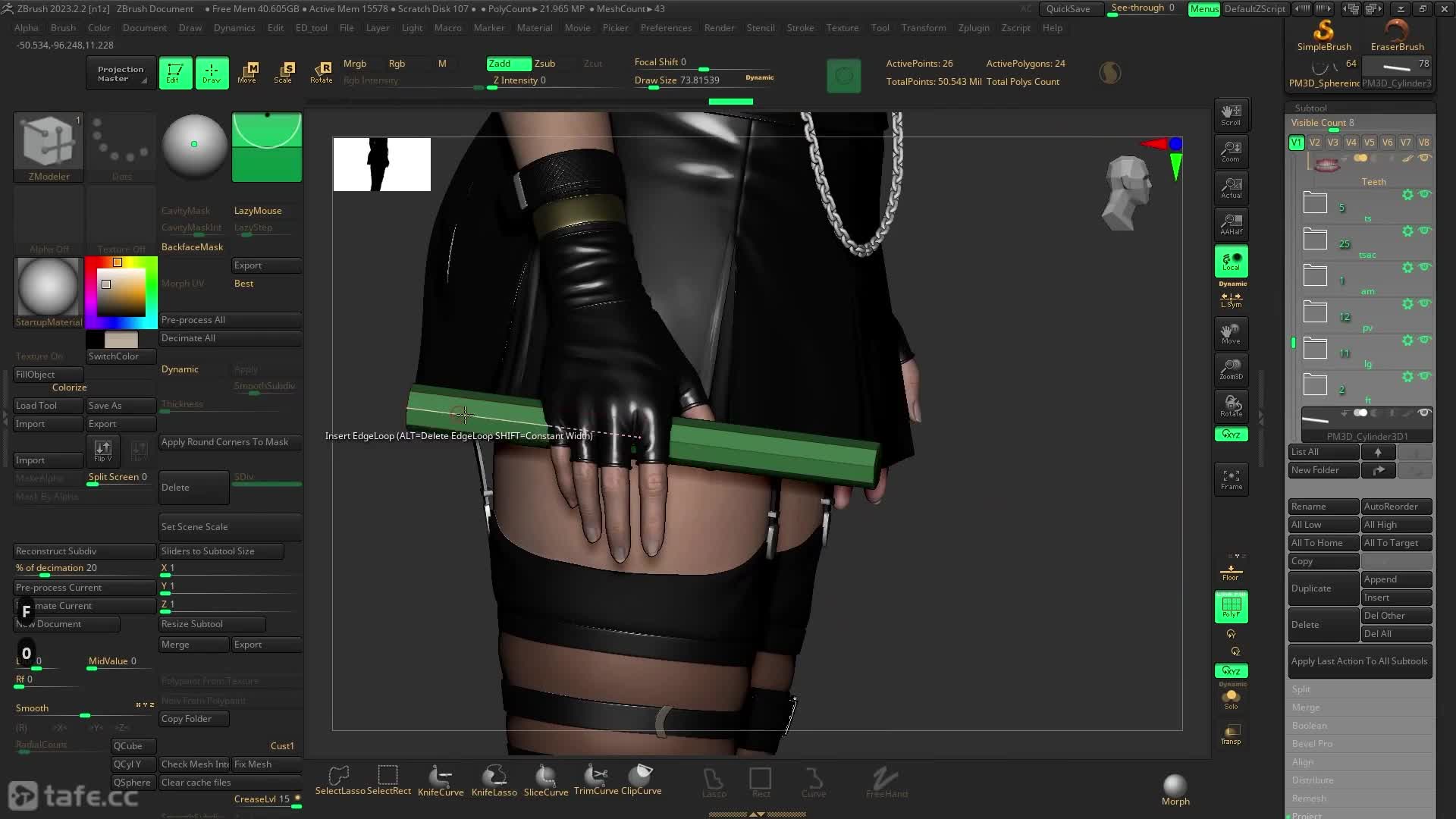Click the AAHalf zoom icon
Viewport: 1456px width, 819px height.
pyautogui.click(x=1231, y=224)
